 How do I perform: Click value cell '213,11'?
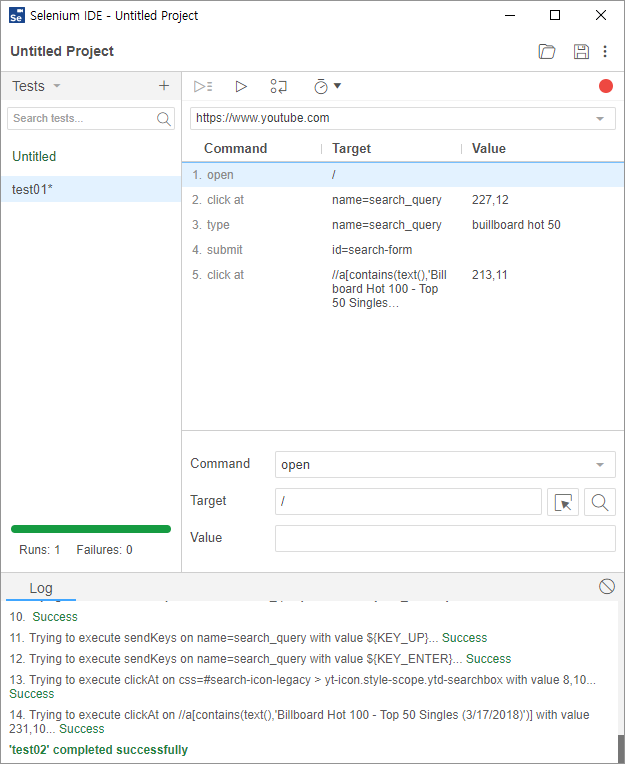tap(490, 275)
